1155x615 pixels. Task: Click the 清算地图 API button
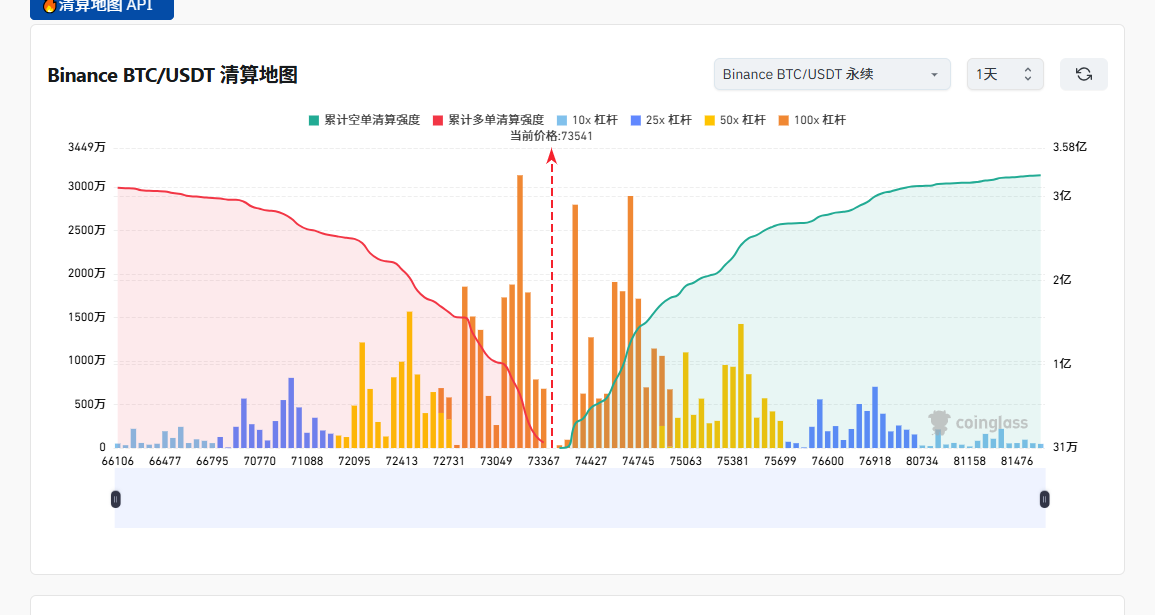[102, 7]
